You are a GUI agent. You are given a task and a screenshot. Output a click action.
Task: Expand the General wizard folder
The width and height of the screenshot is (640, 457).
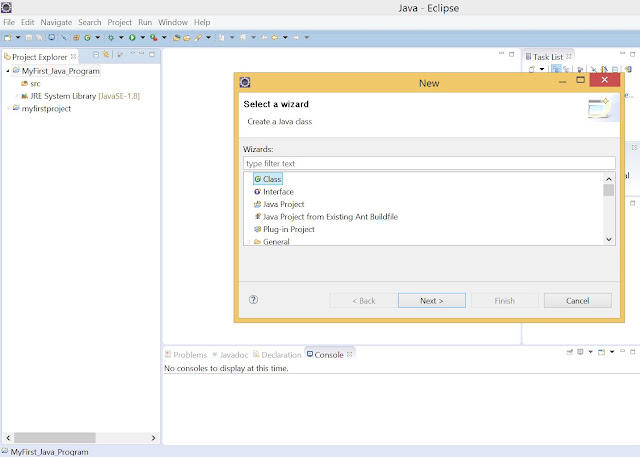tap(249, 242)
